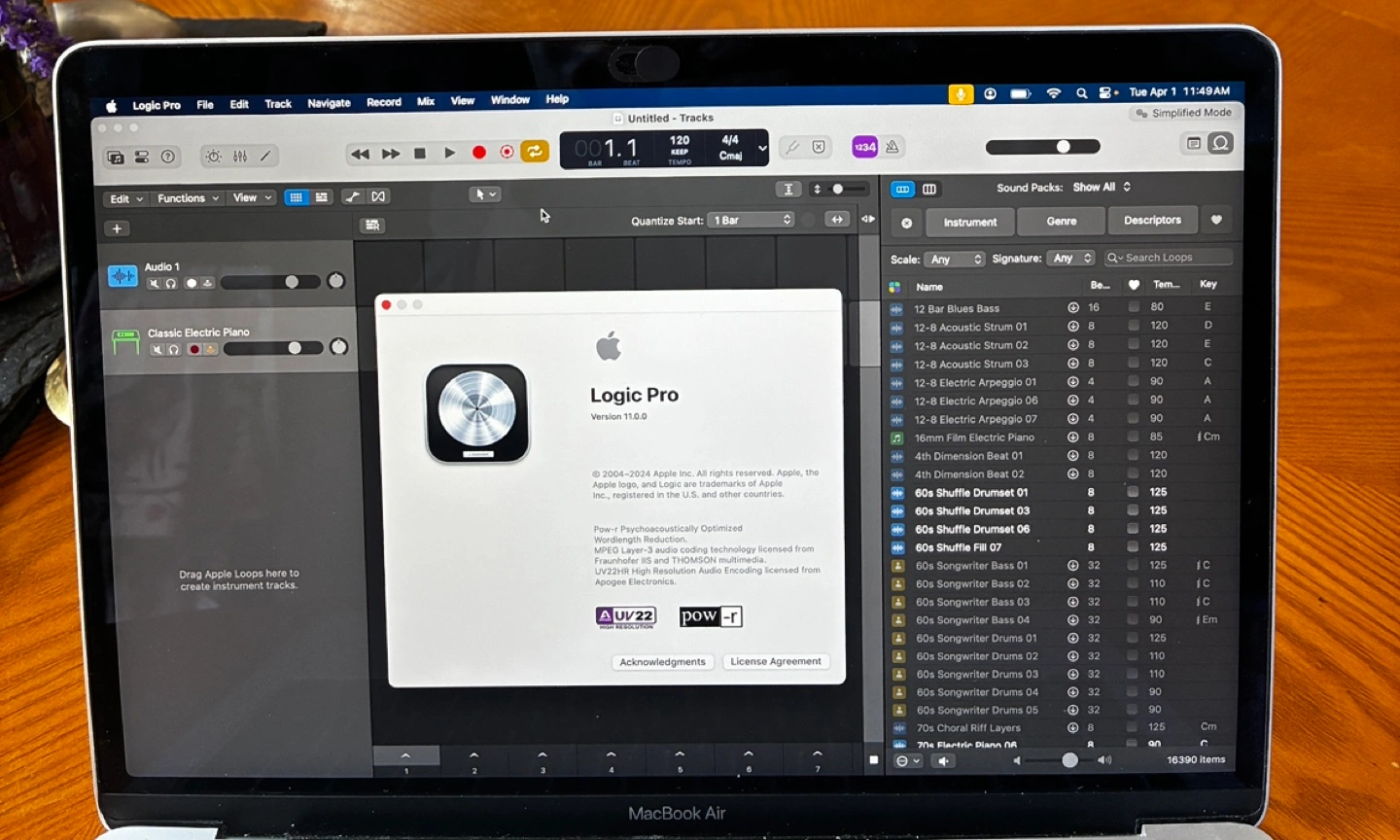Solo the Audio 1 track headphones button
1400x840 pixels.
(170, 284)
